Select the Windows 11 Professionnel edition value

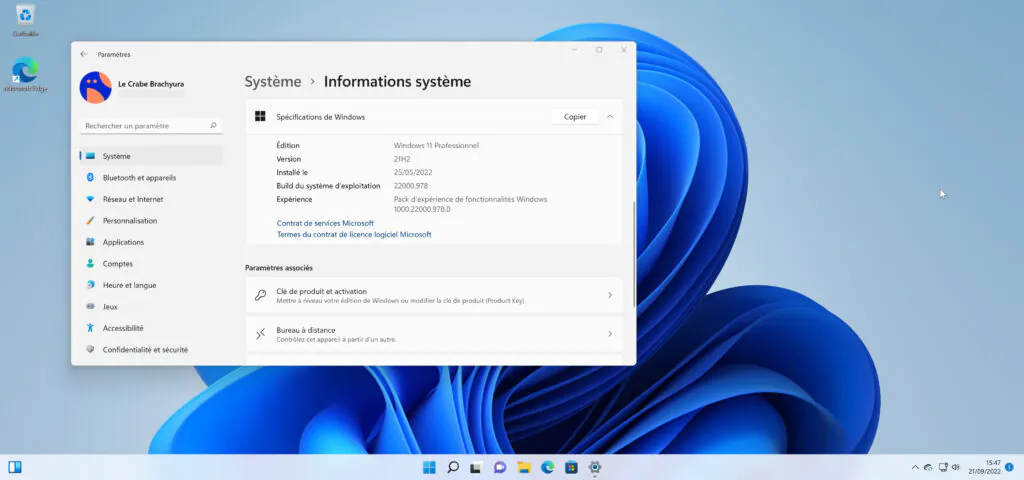tap(436, 146)
